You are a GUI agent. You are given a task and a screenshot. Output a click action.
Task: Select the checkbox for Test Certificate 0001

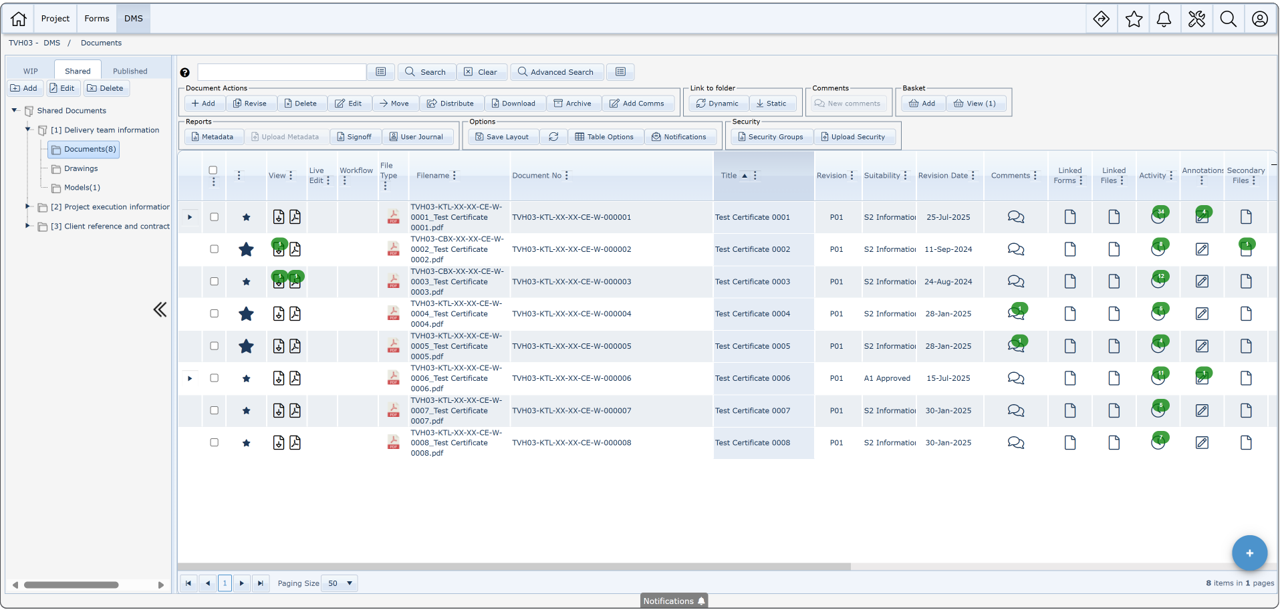tap(214, 217)
